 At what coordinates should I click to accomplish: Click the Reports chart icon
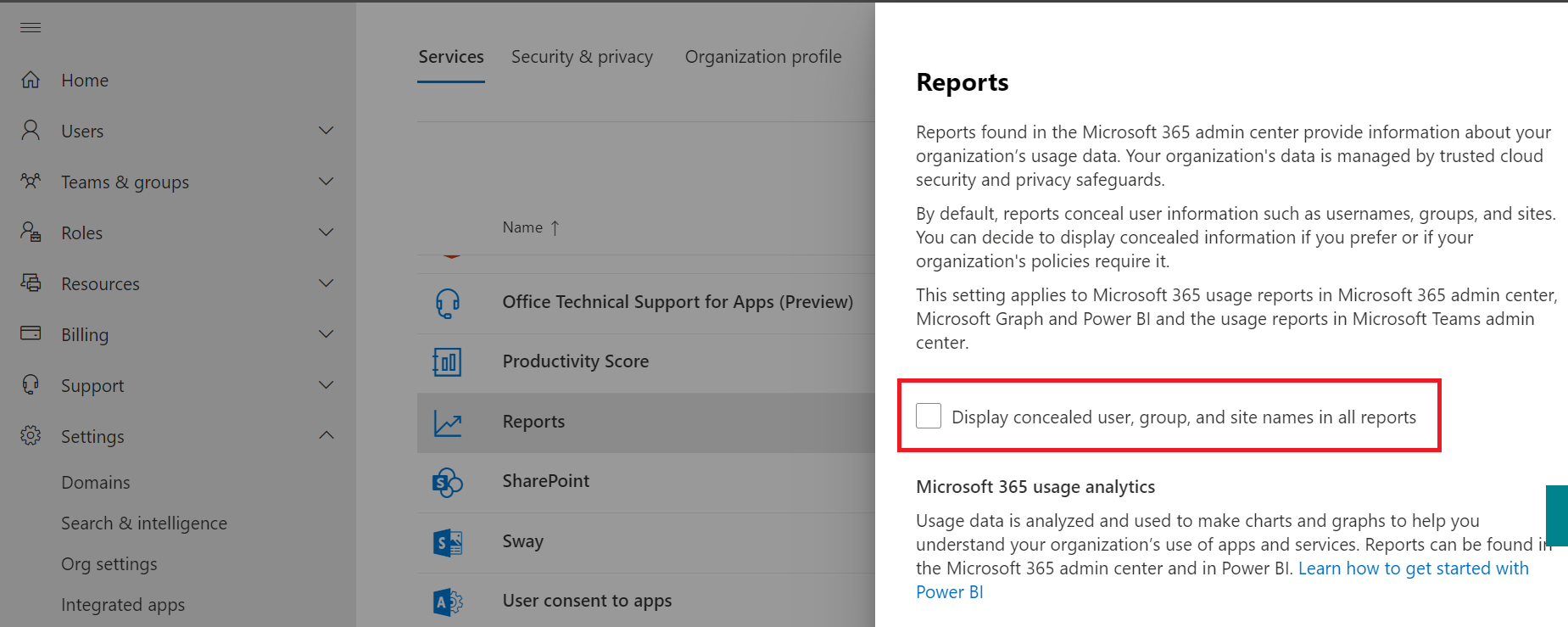[448, 423]
